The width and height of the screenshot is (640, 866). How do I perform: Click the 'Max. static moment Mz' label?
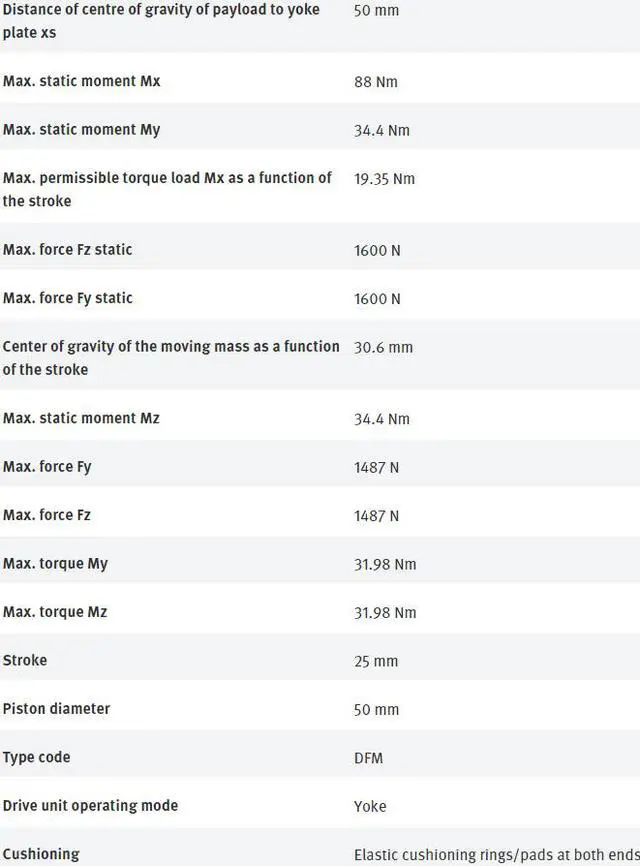coord(81,419)
